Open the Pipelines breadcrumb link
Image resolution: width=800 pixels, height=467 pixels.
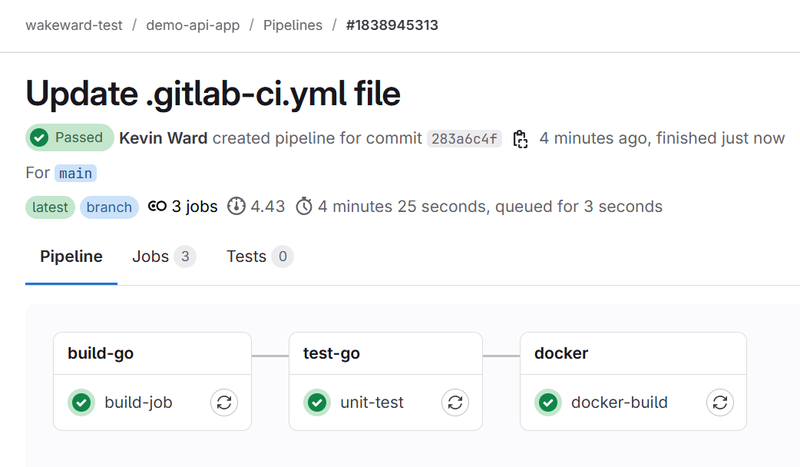(293, 25)
